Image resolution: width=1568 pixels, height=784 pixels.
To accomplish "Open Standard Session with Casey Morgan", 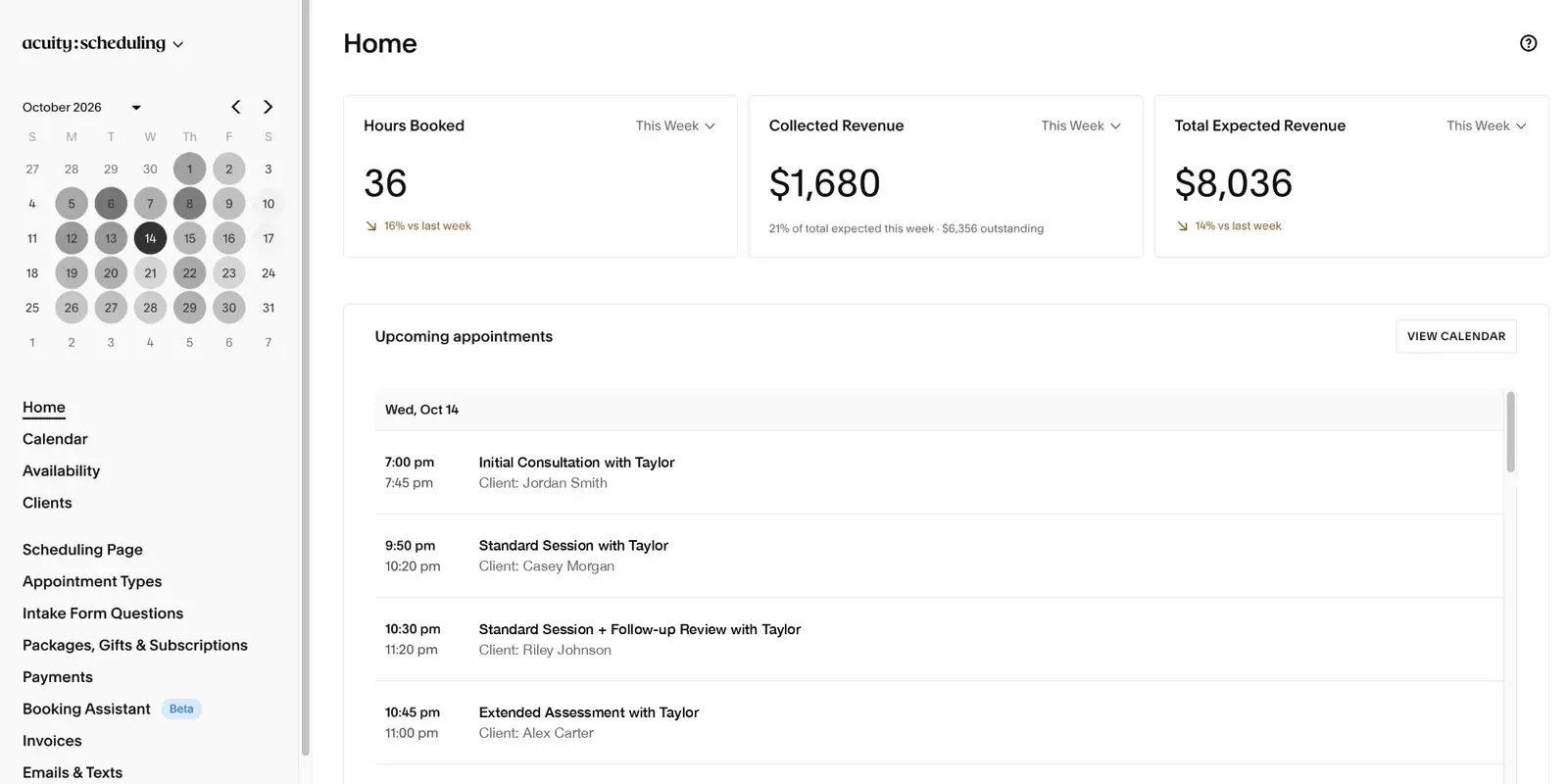I will (939, 556).
